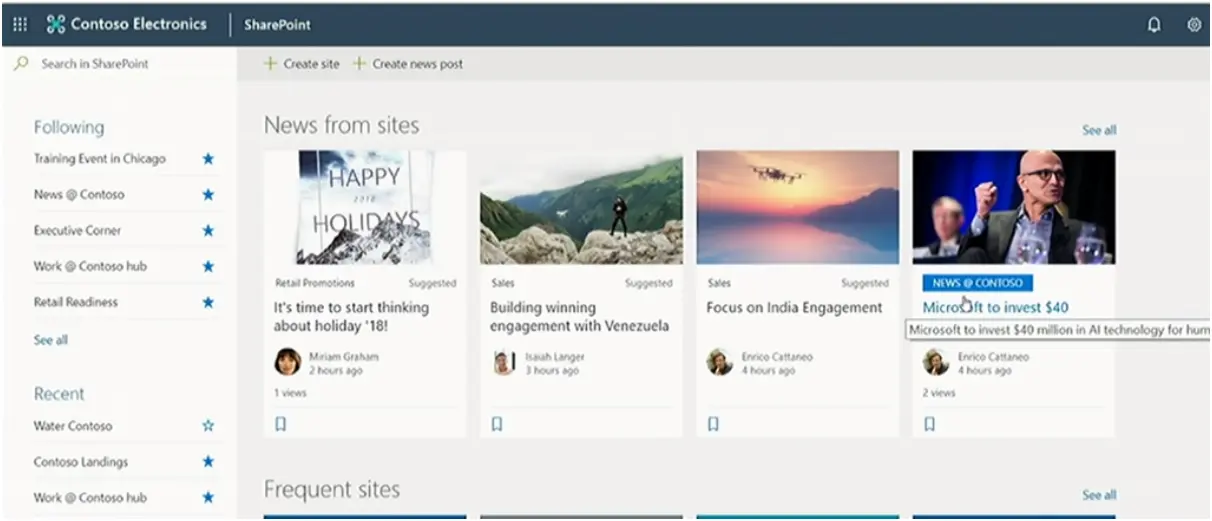The height and width of the screenshot is (521, 1212).
Task: Click the NEWS @ CONTOSO tag badge
Action: [978, 283]
